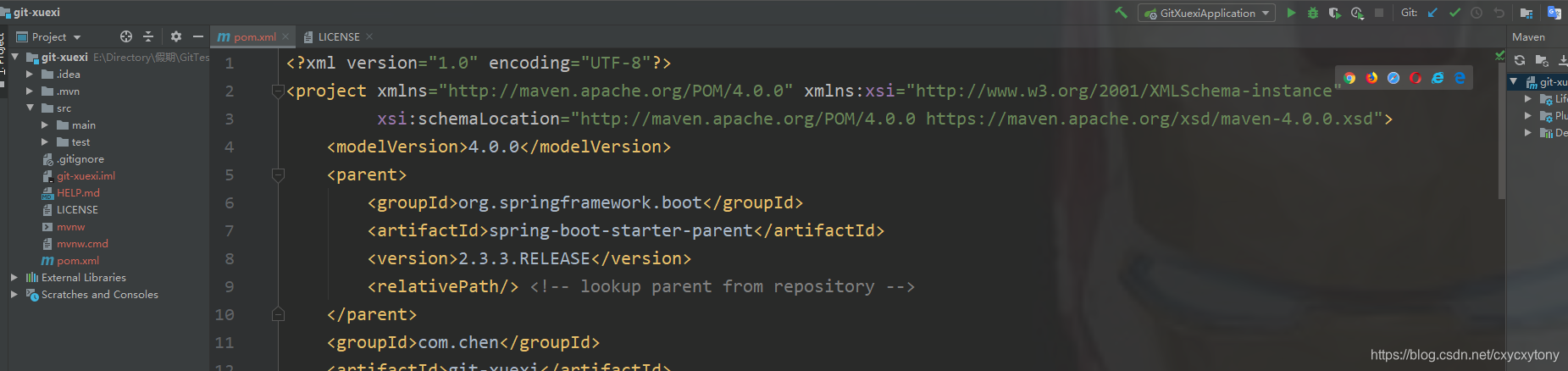Select git-xuexi.iml file
Screen dimensions: 1568x371
point(86,175)
